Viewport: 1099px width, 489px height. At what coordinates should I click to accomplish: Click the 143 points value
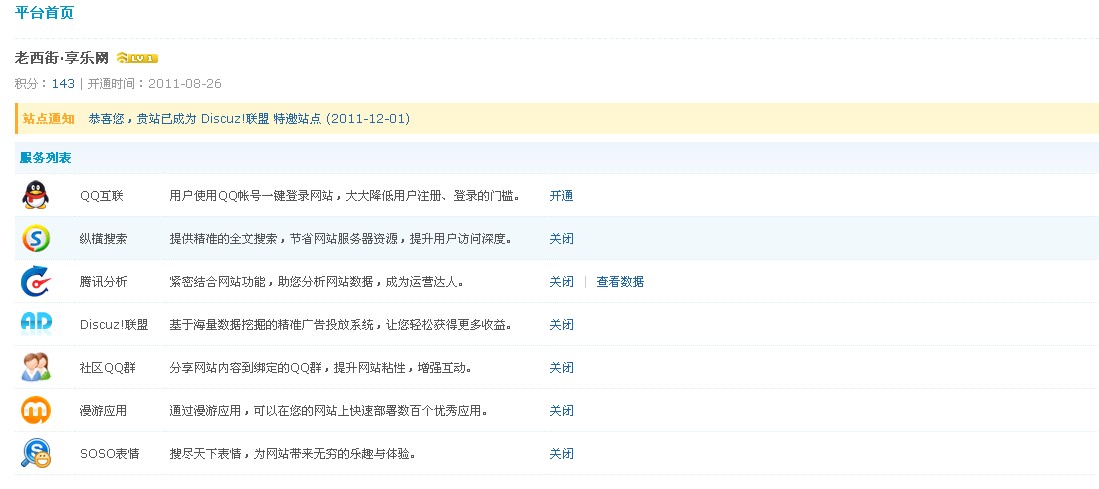tap(63, 83)
